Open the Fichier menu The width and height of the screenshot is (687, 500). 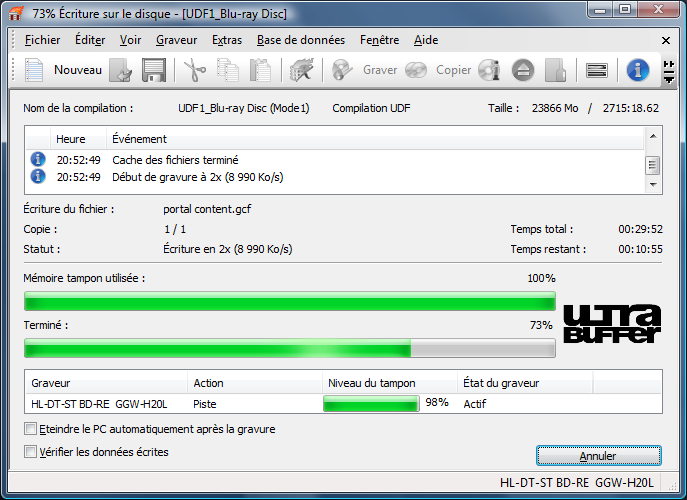point(42,40)
